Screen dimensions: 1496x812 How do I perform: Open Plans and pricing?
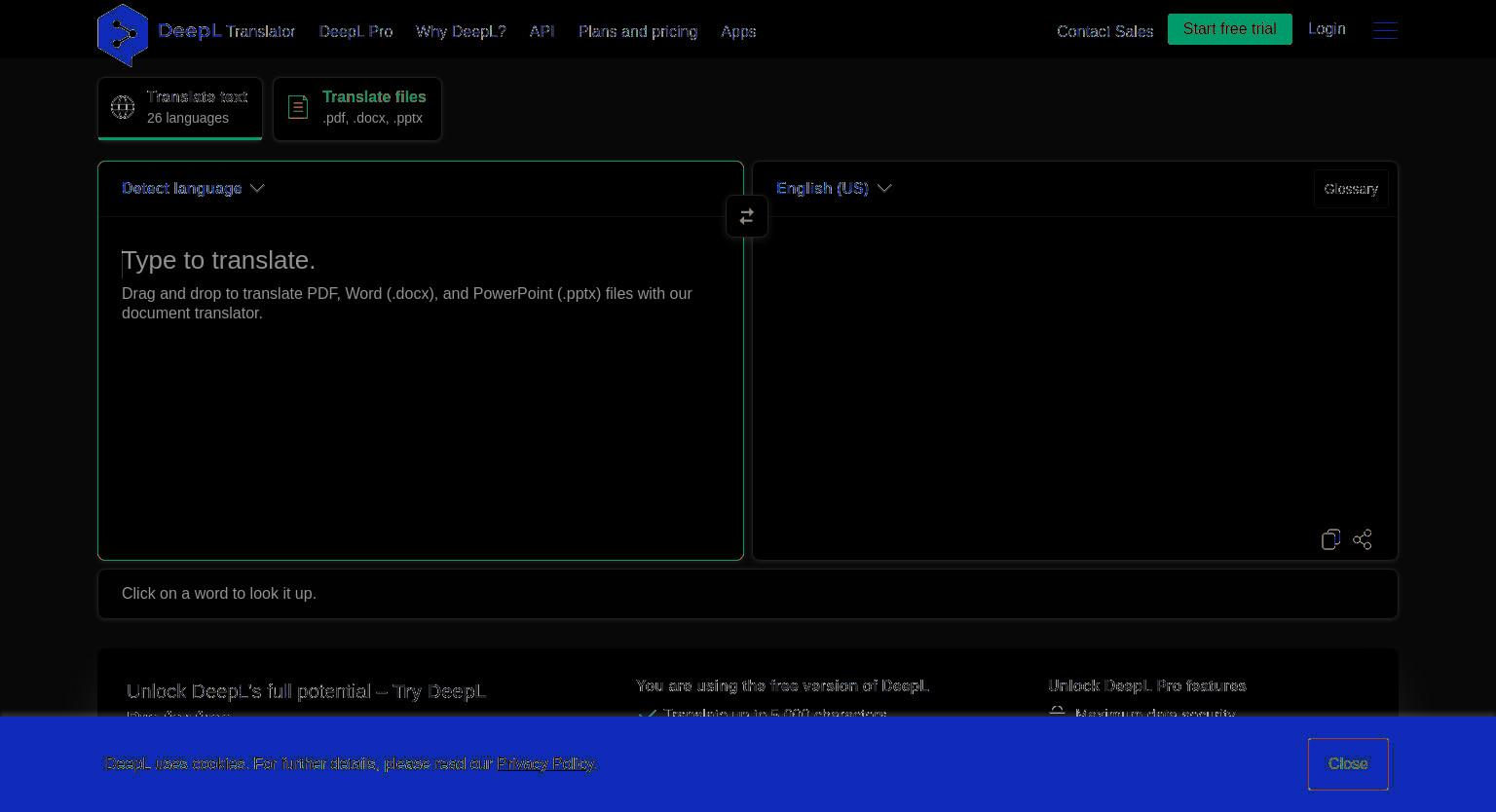[638, 31]
